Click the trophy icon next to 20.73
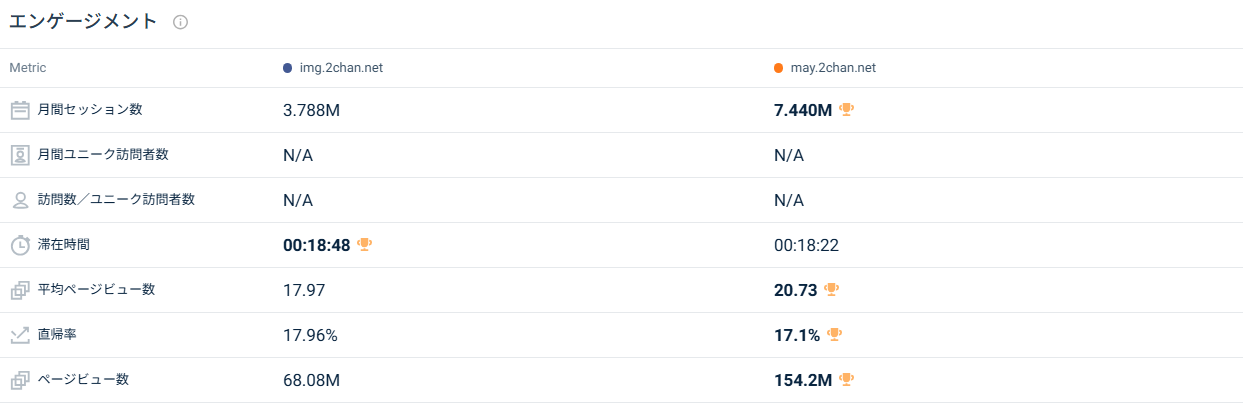 [831, 289]
